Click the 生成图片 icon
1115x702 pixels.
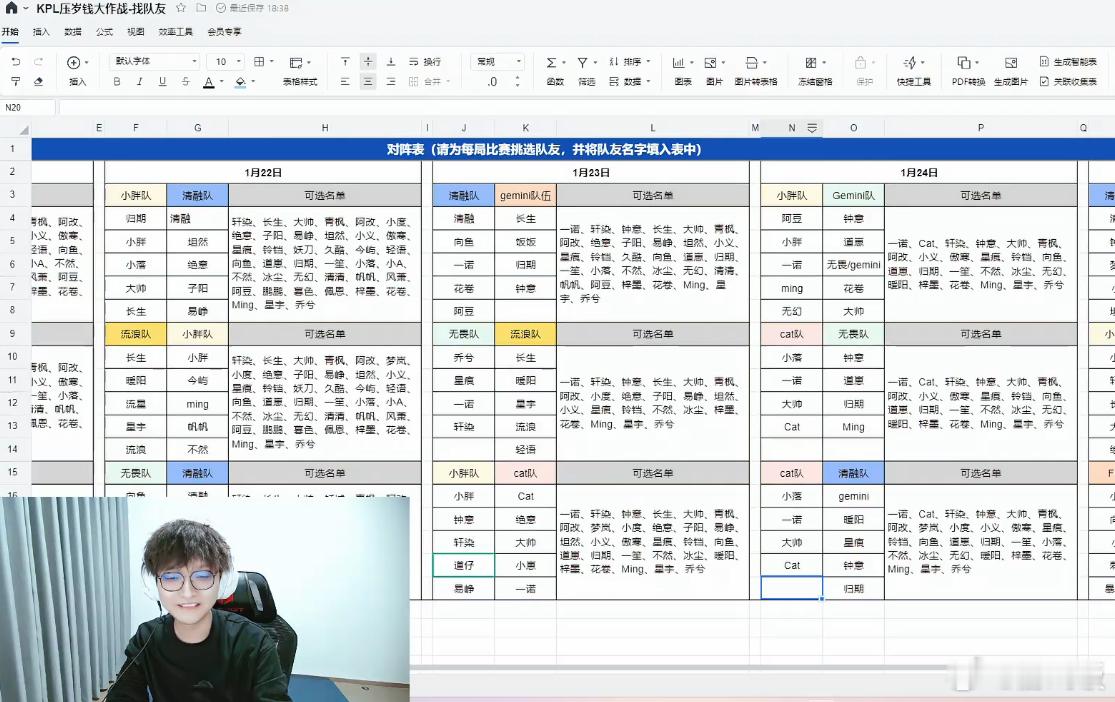coord(1010,63)
